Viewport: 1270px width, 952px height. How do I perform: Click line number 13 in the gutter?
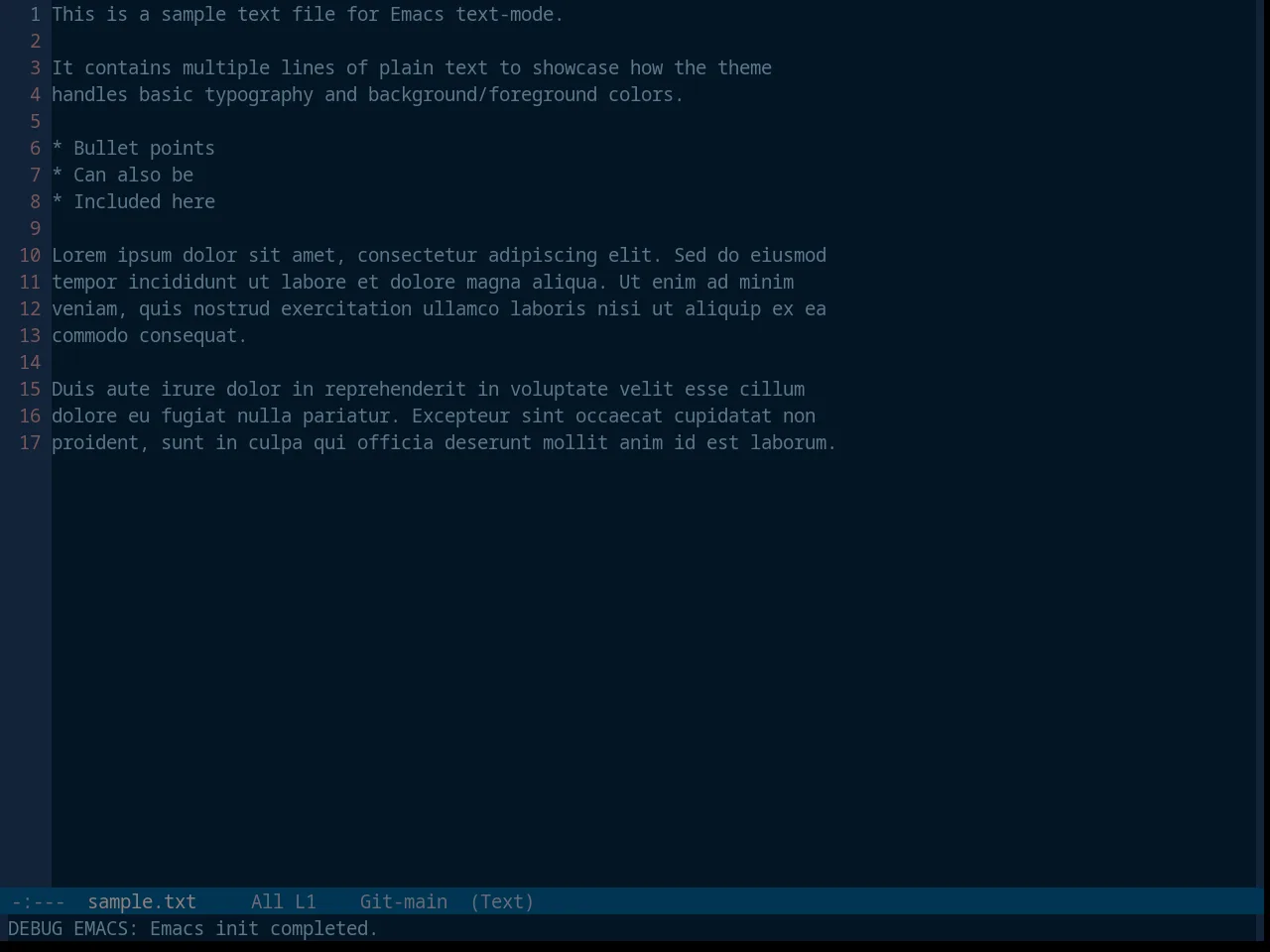point(30,335)
